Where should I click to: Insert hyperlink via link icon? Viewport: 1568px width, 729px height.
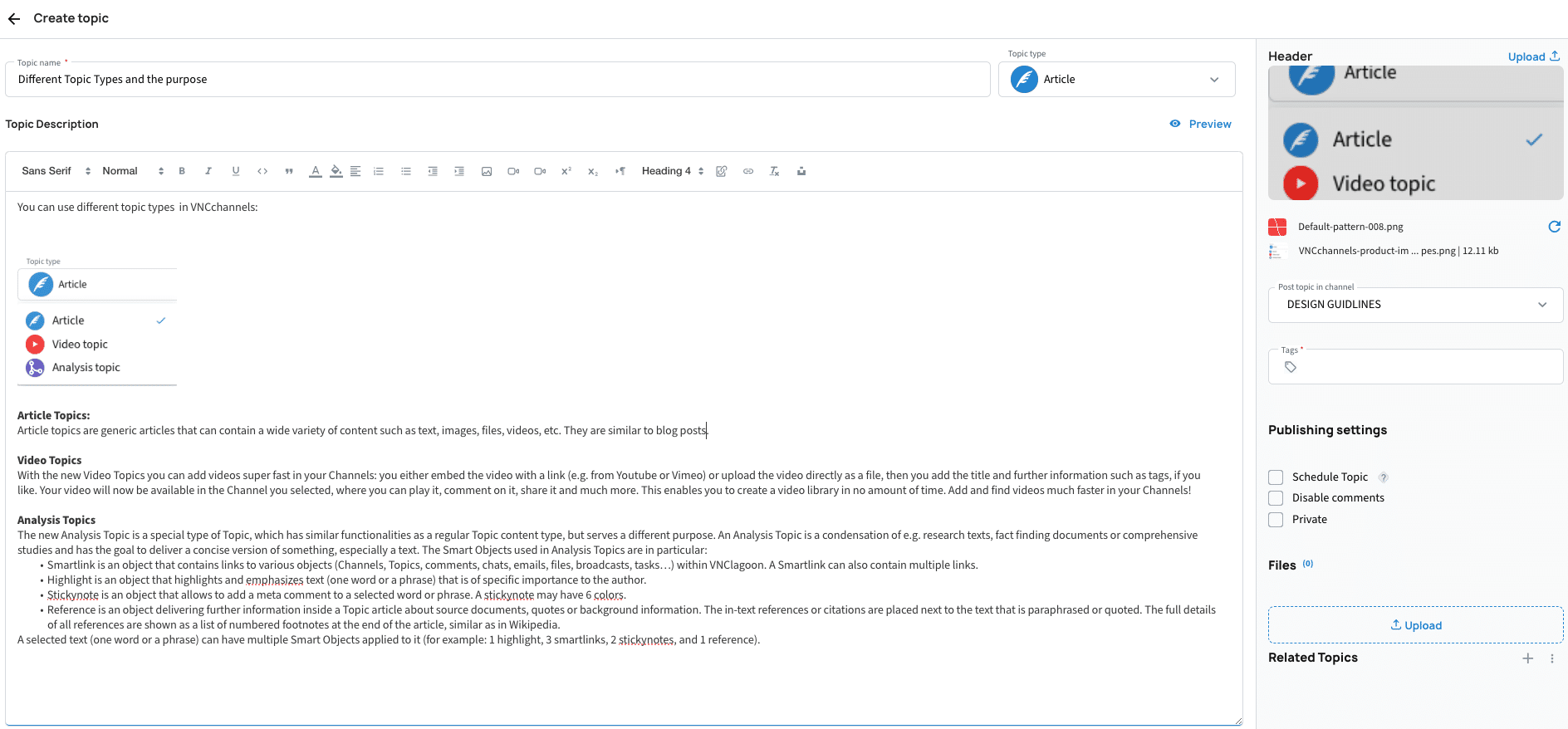coord(748,171)
